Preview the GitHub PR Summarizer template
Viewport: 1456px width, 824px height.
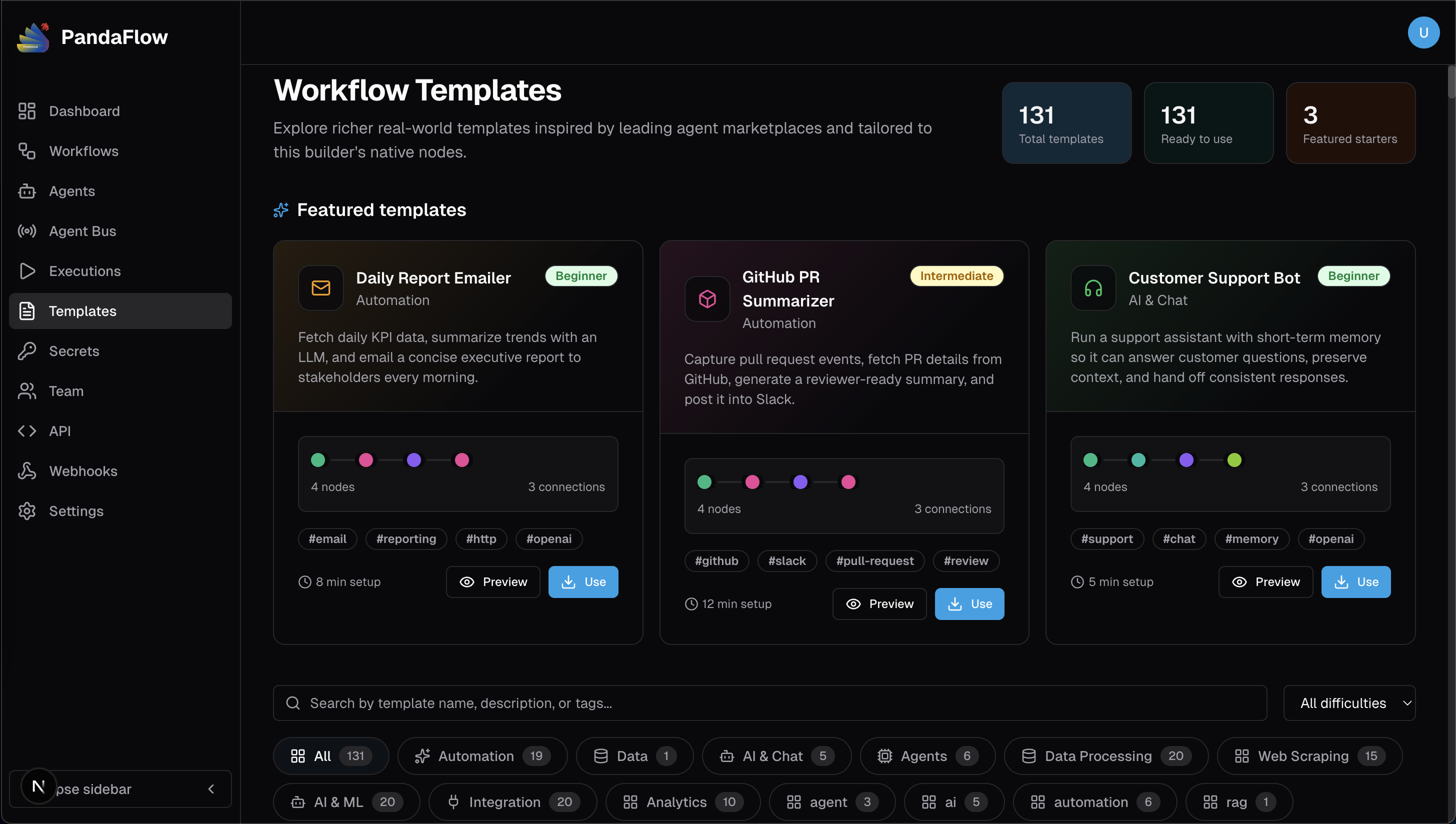tap(879, 604)
